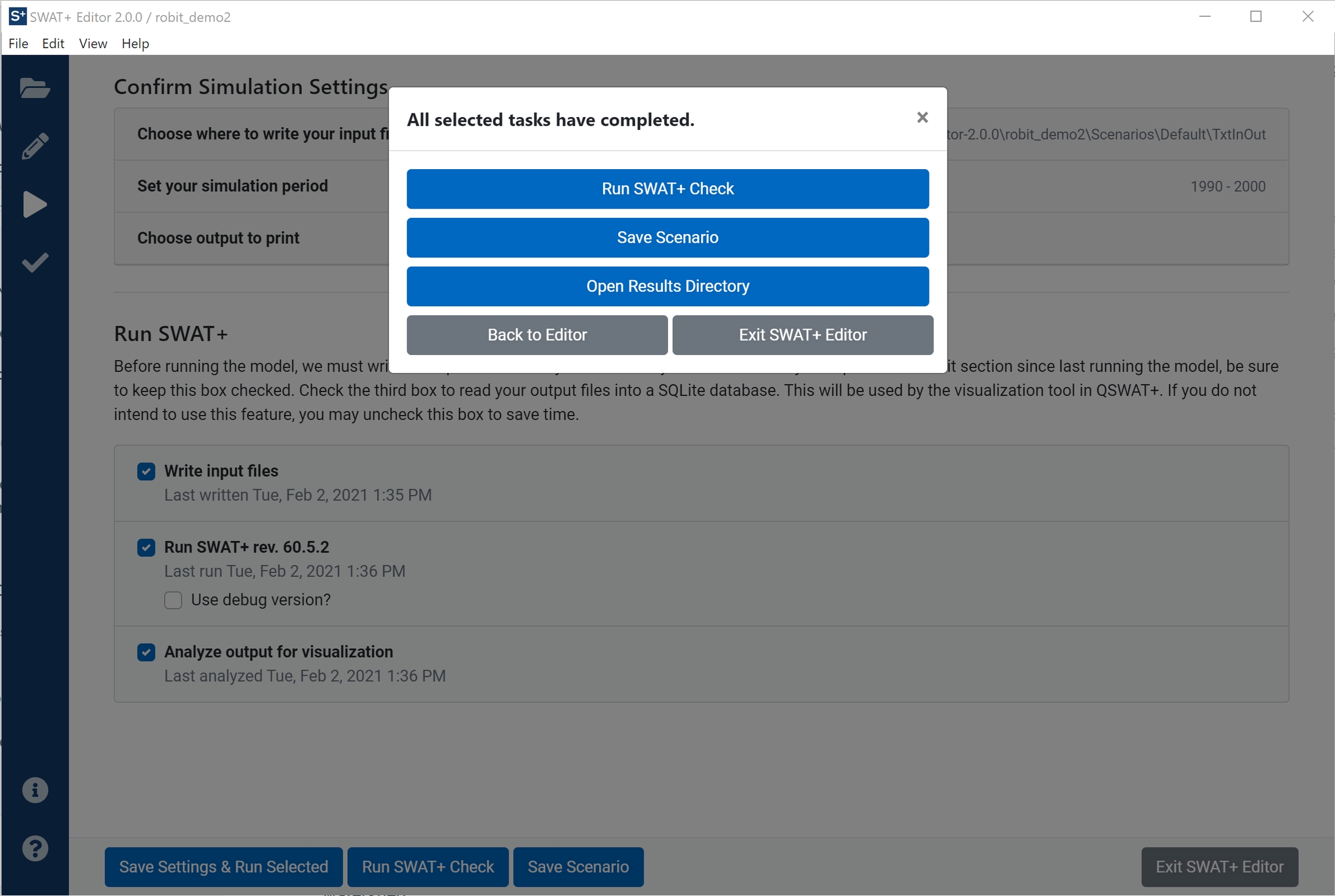The width and height of the screenshot is (1335, 896).
Task: Click the SWAT+ app logo in title bar
Action: pos(17,16)
